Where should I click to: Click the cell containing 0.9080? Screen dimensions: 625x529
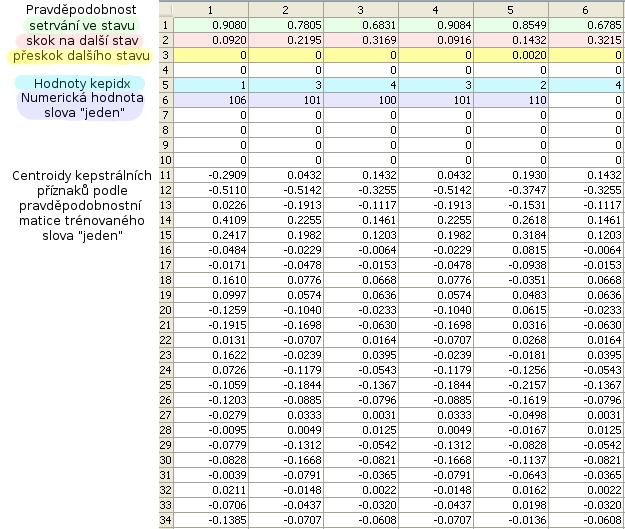tap(211, 26)
